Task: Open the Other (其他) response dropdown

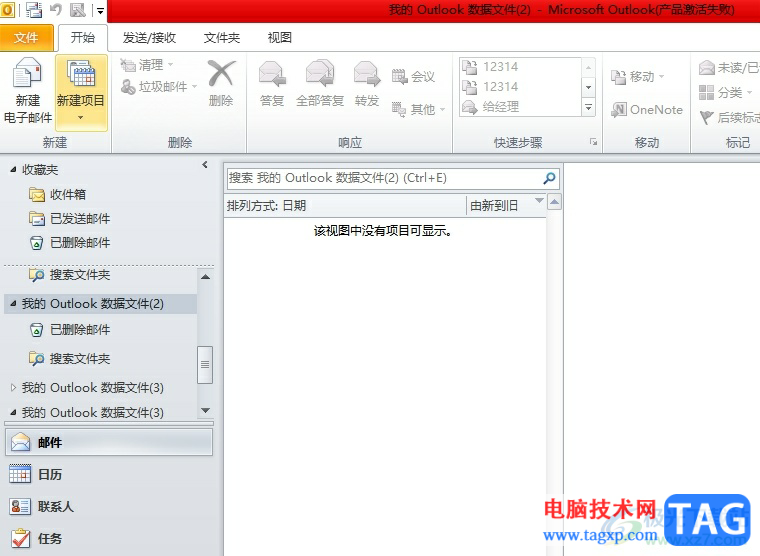Action: coord(418,110)
